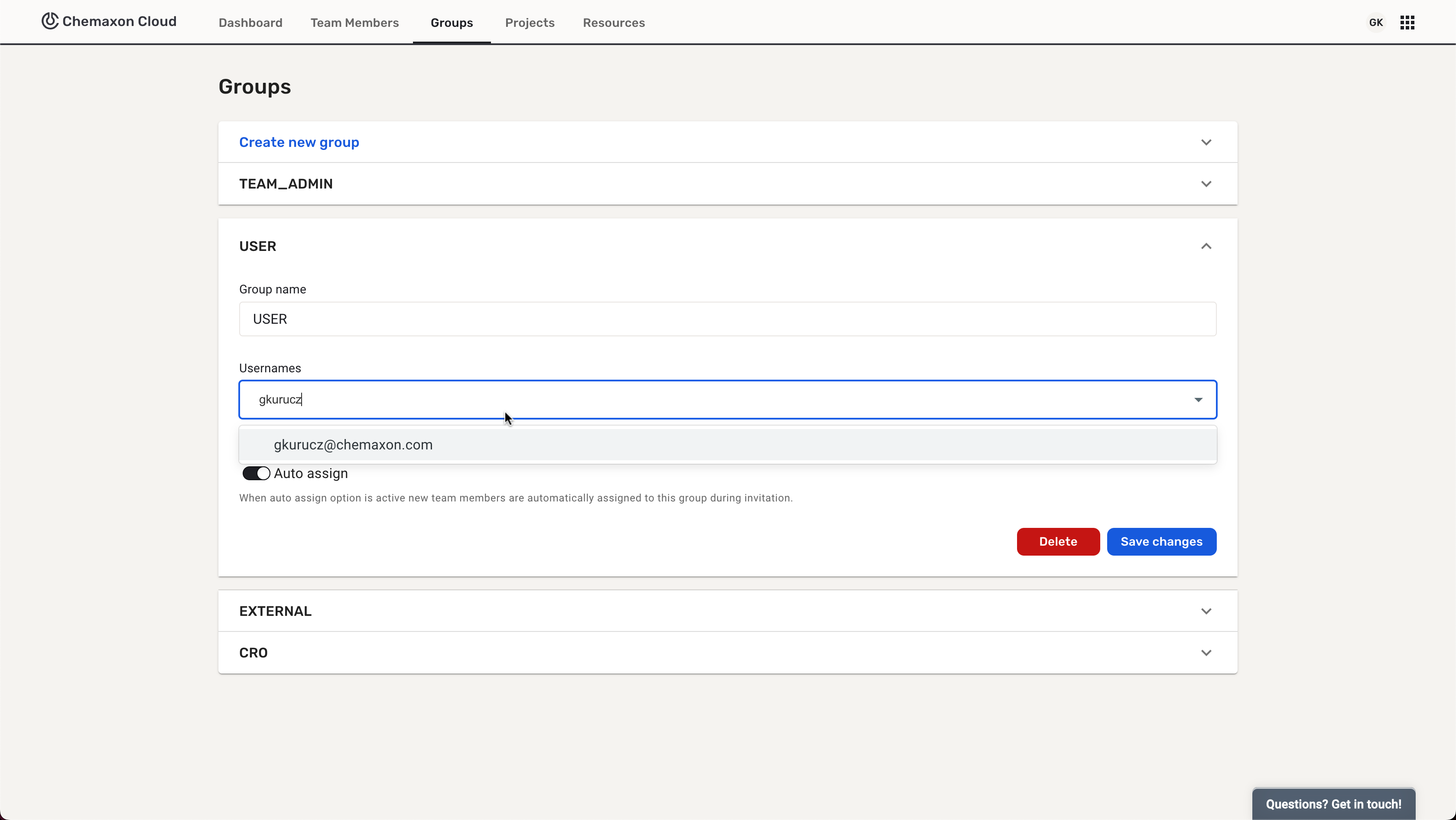Image resolution: width=1456 pixels, height=820 pixels.
Task: Toggle the Auto assign switch
Action: coord(256,474)
